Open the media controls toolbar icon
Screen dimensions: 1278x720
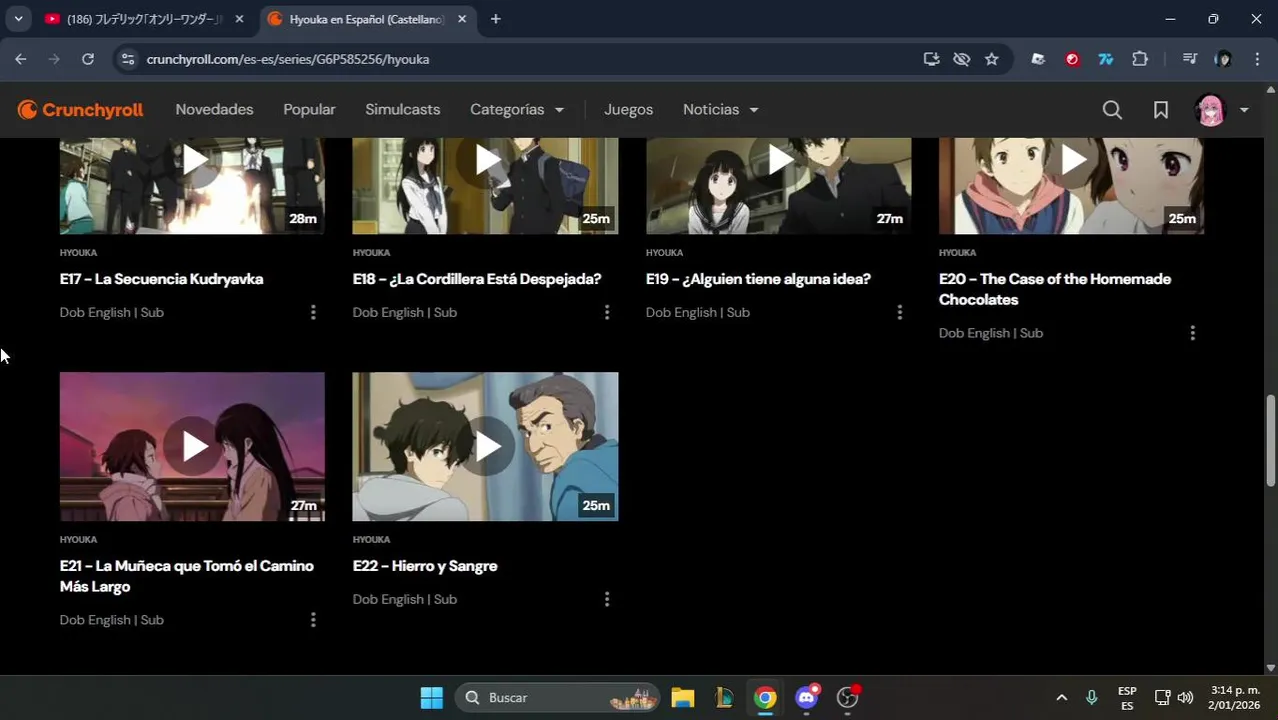[x=1189, y=59]
